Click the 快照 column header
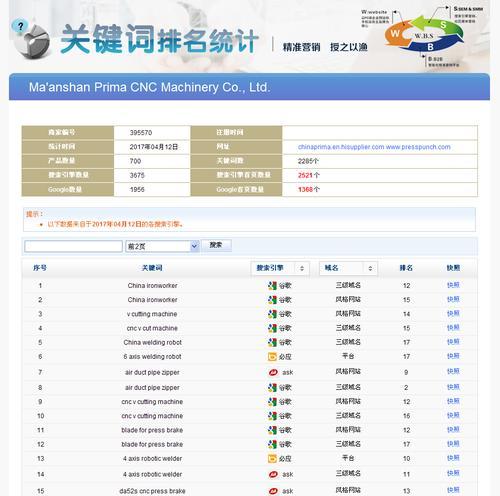This screenshot has height=496, width=500. tap(453, 268)
